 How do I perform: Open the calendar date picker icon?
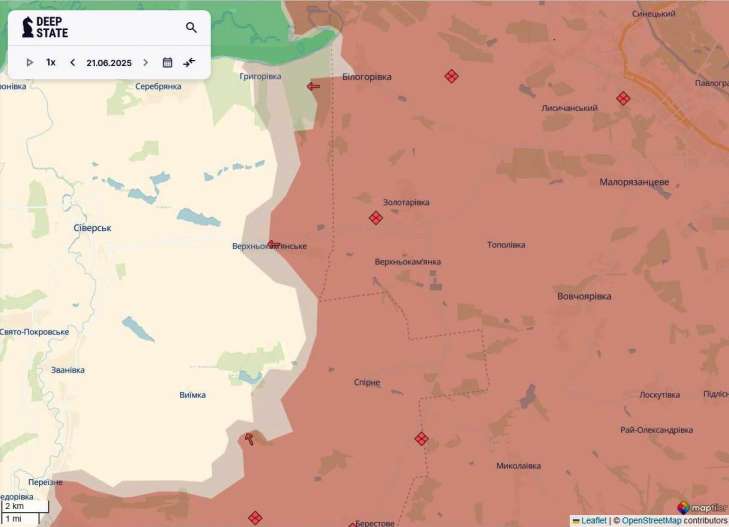(167, 62)
